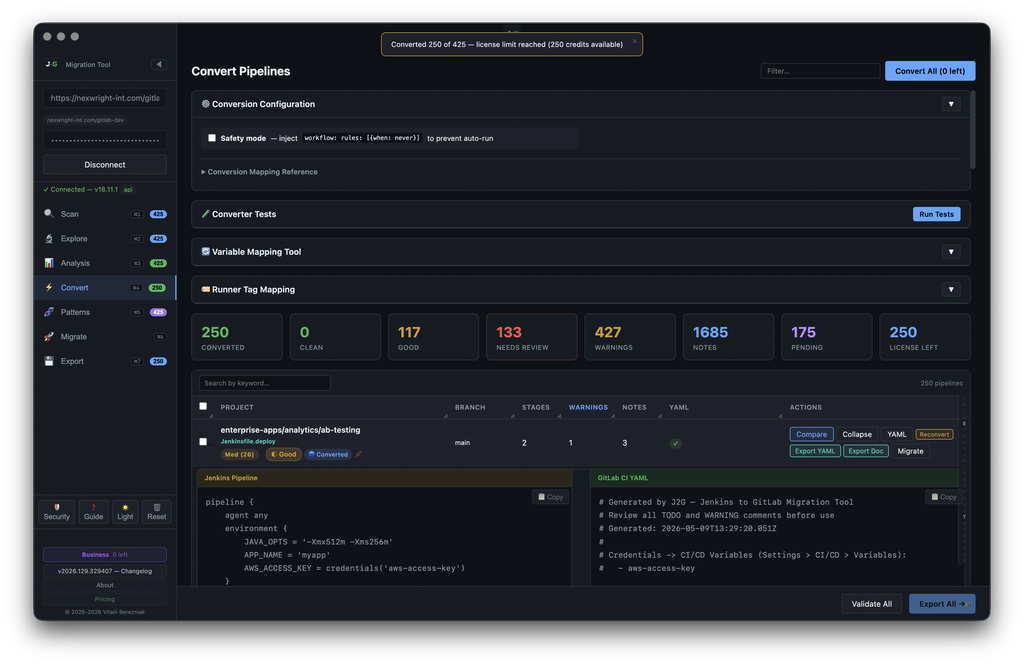Image resolution: width=1024 pixels, height=665 pixels.
Task: Click the pin icon beside Converted badge
Action: 358,454
